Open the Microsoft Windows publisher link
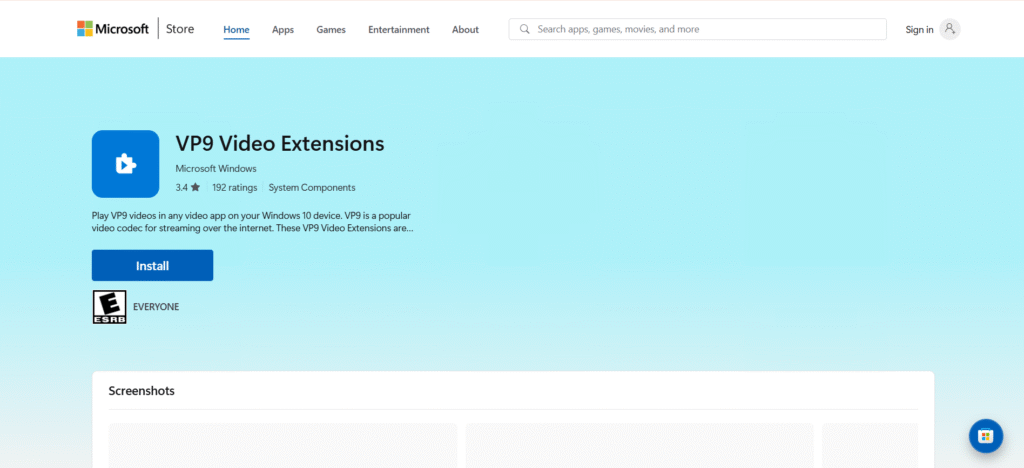1024x468 pixels. coord(216,168)
